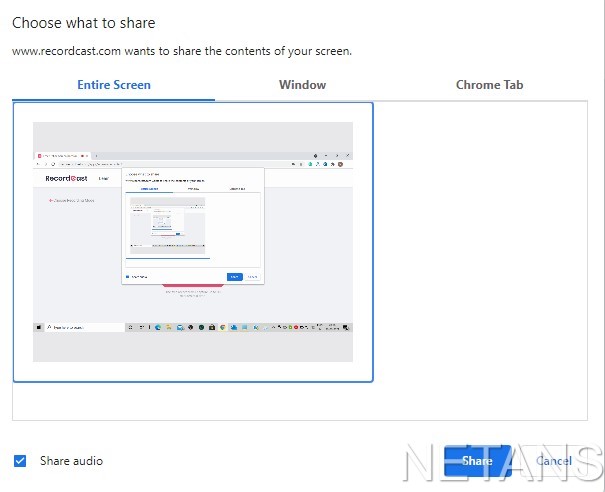Image resolution: width=605 pixels, height=492 pixels.
Task: Switch to the Entire Screen tab
Action: point(114,85)
